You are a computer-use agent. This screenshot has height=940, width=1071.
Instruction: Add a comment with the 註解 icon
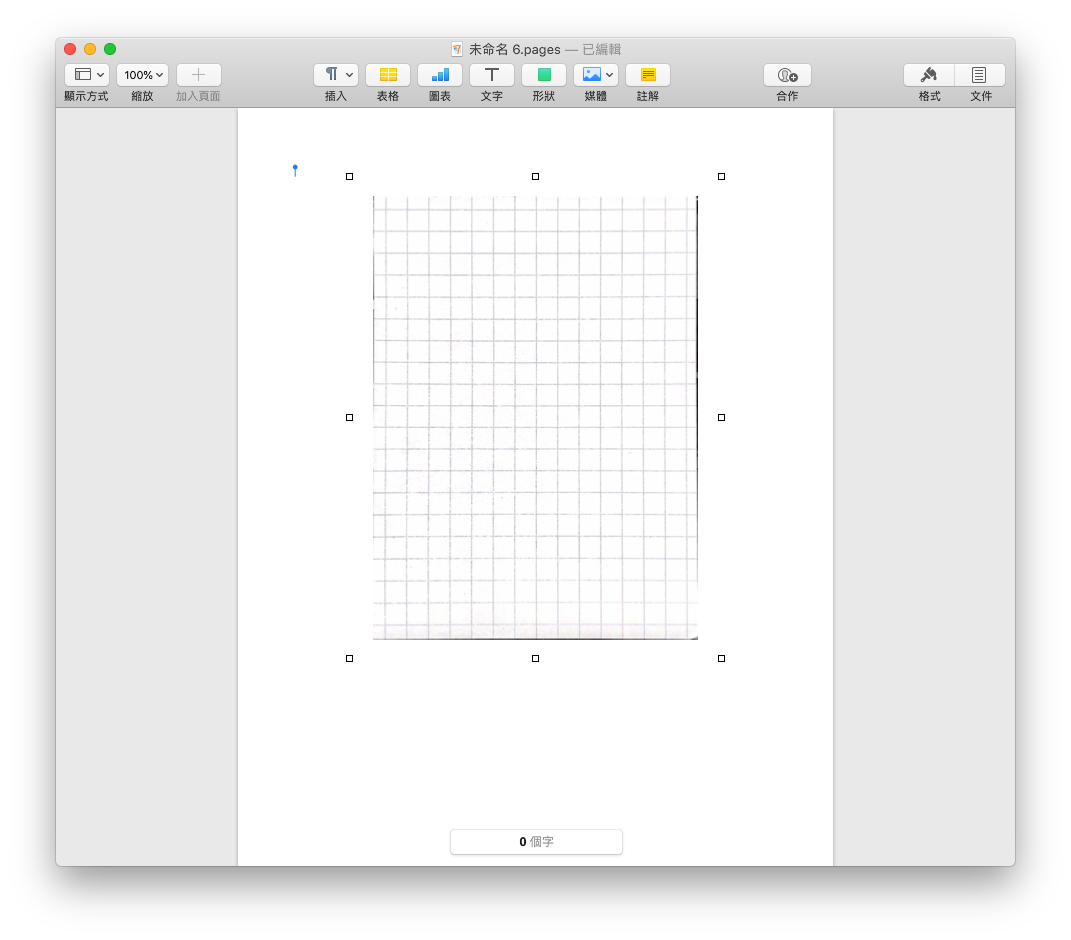pos(648,74)
